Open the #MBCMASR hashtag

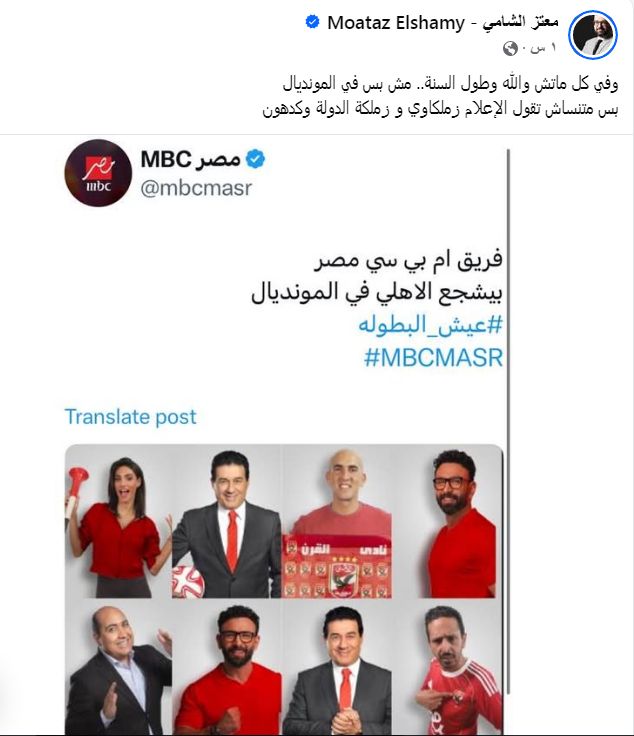[x=433, y=358]
